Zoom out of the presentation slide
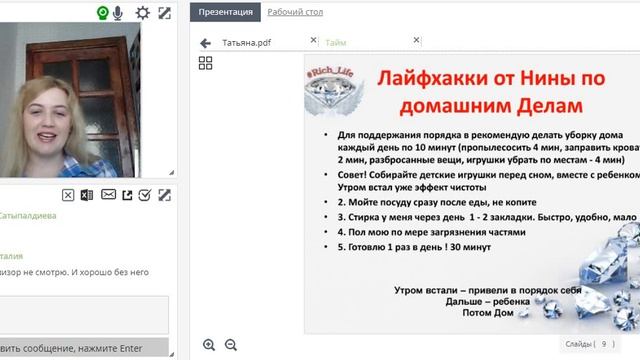The height and width of the screenshot is (360, 640). [231, 344]
